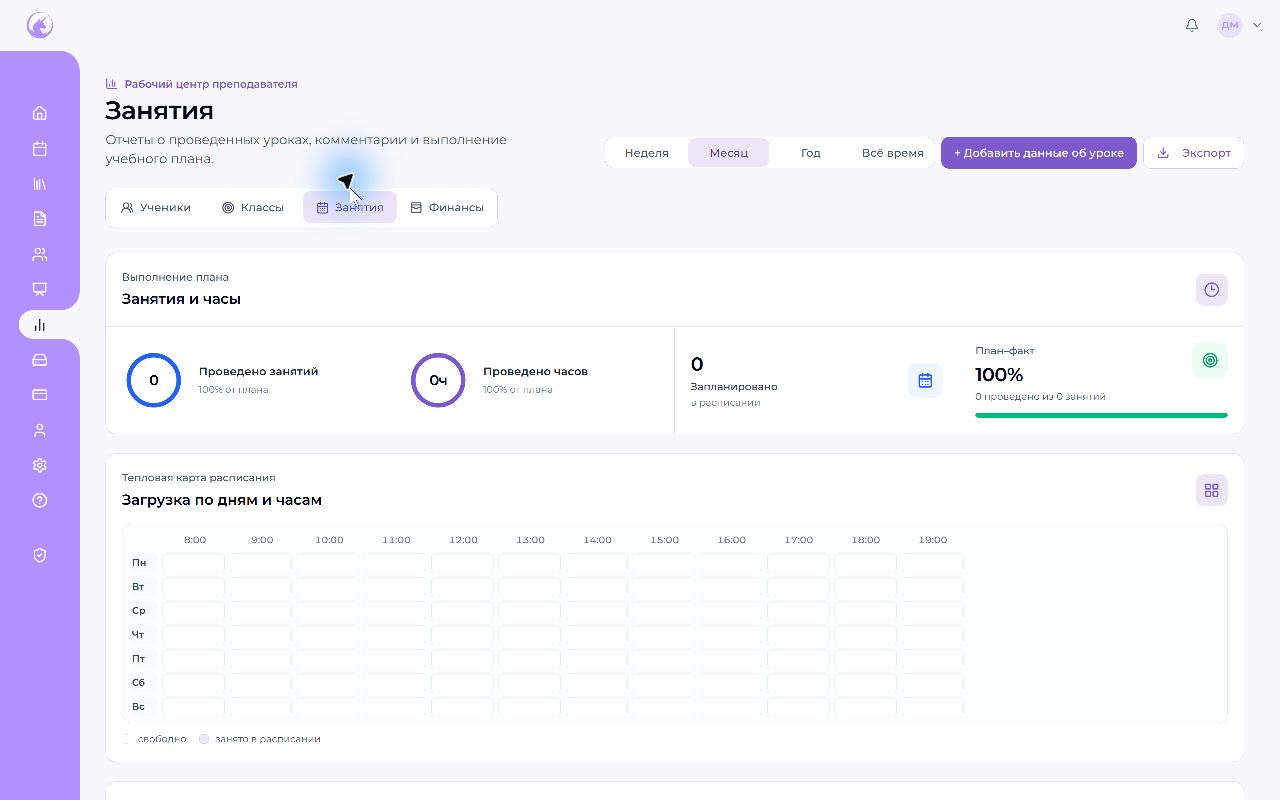The width and height of the screenshot is (1280, 800).
Task: Select the Неделя period
Action: tap(647, 153)
